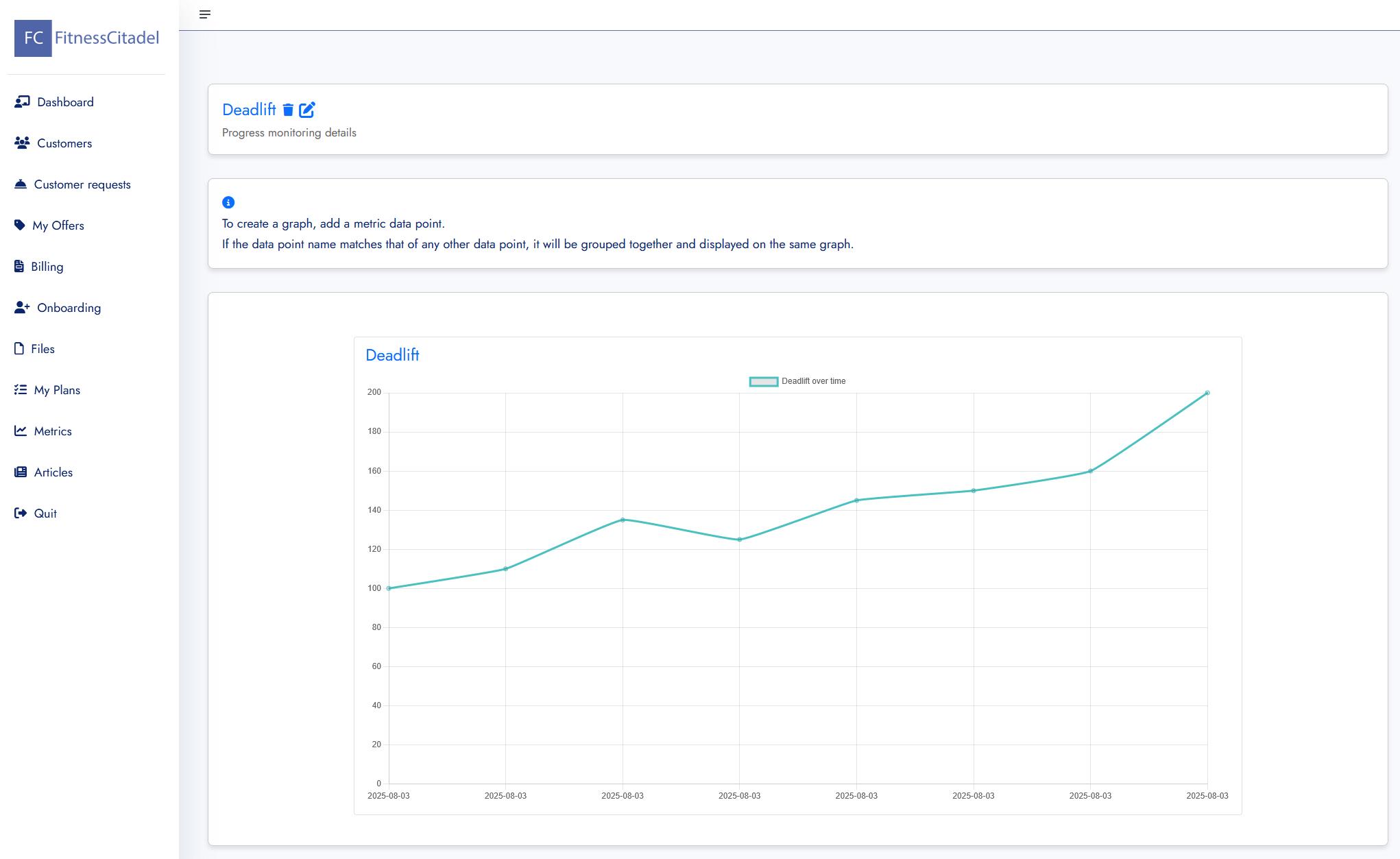The image size is (1400, 859).
Task: Click Quit to log out
Action: [x=45, y=513]
